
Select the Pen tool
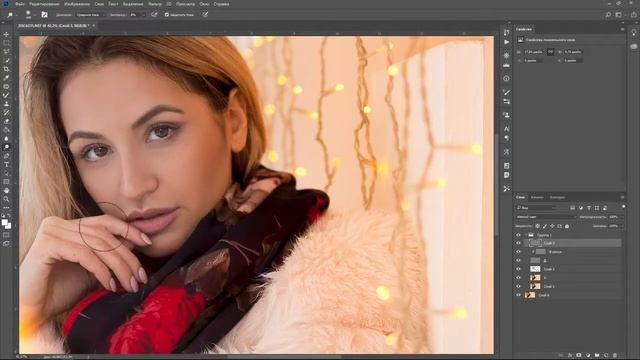coord(6,156)
